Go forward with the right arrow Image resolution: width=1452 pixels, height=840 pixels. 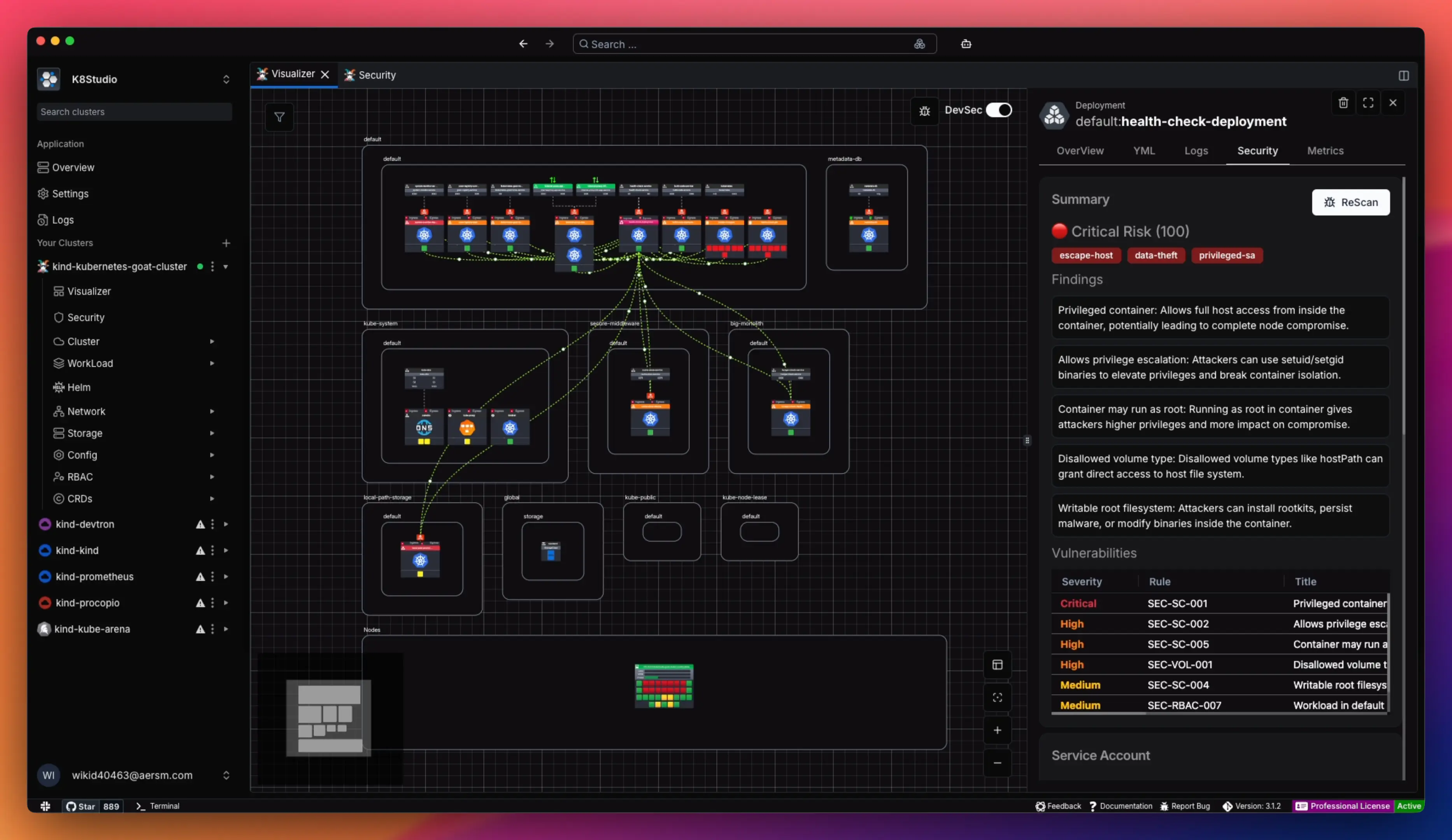550,44
